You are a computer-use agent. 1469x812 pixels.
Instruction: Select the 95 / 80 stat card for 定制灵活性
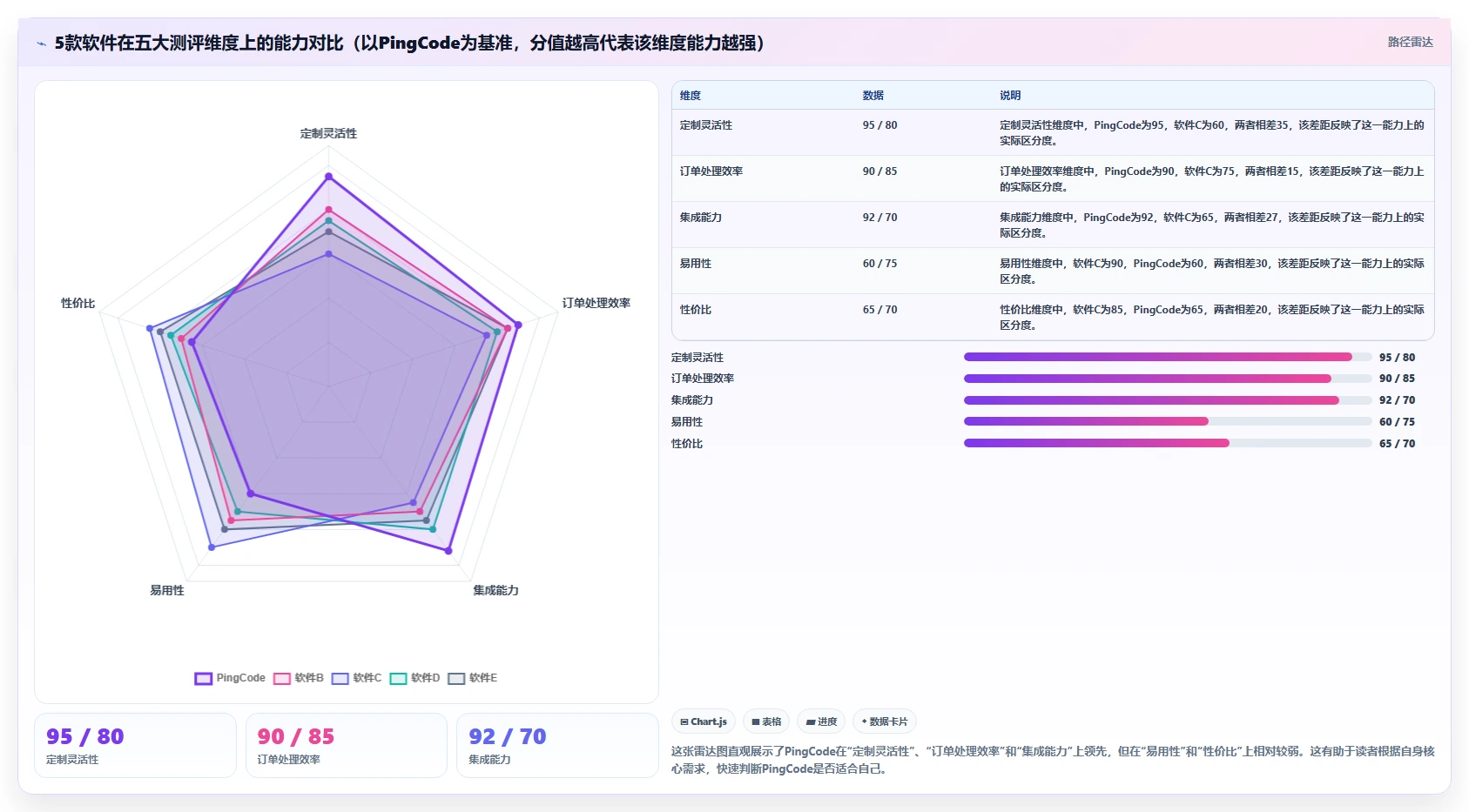(135, 745)
